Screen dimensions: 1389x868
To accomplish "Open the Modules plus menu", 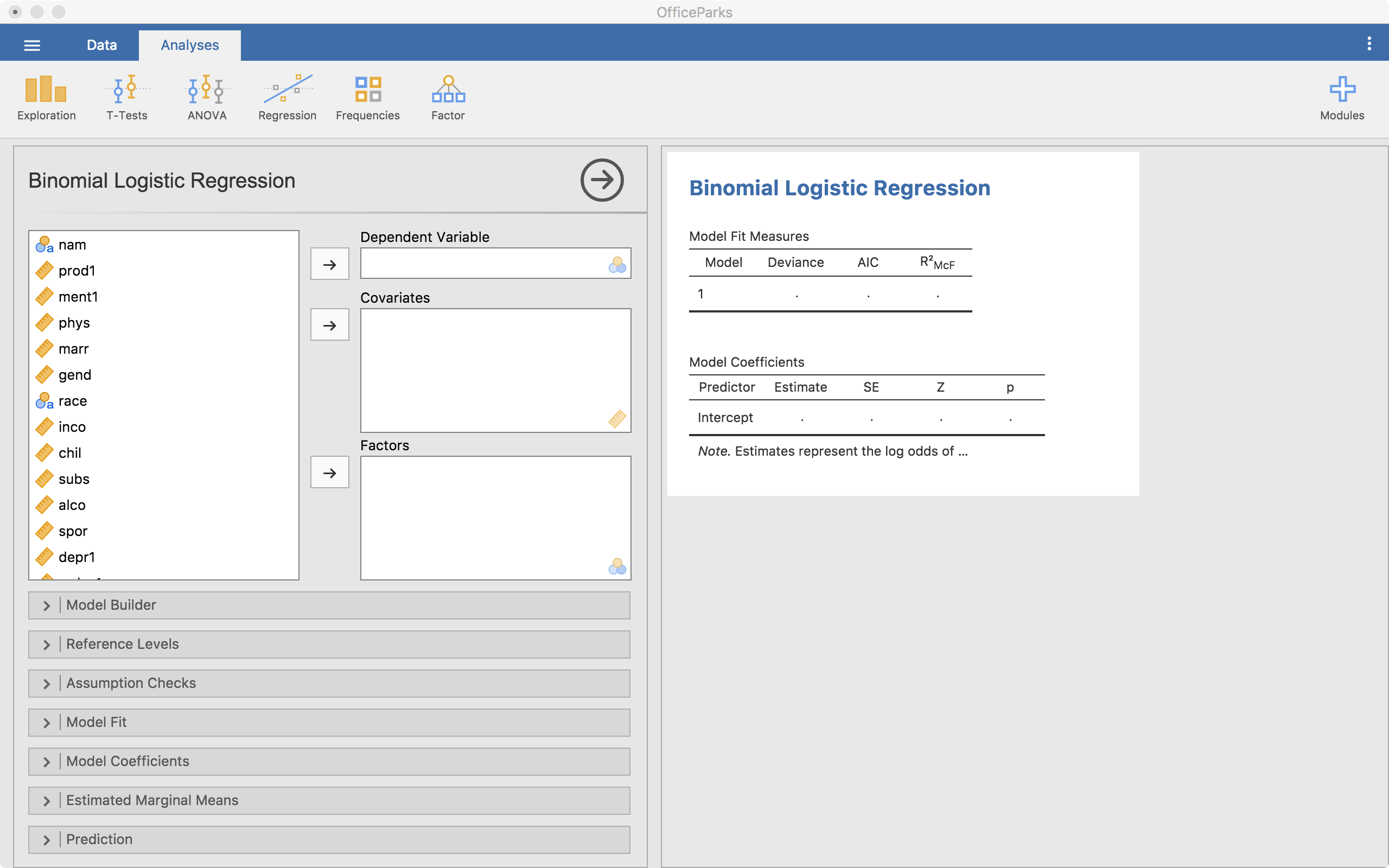I will pyautogui.click(x=1342, y=98).
